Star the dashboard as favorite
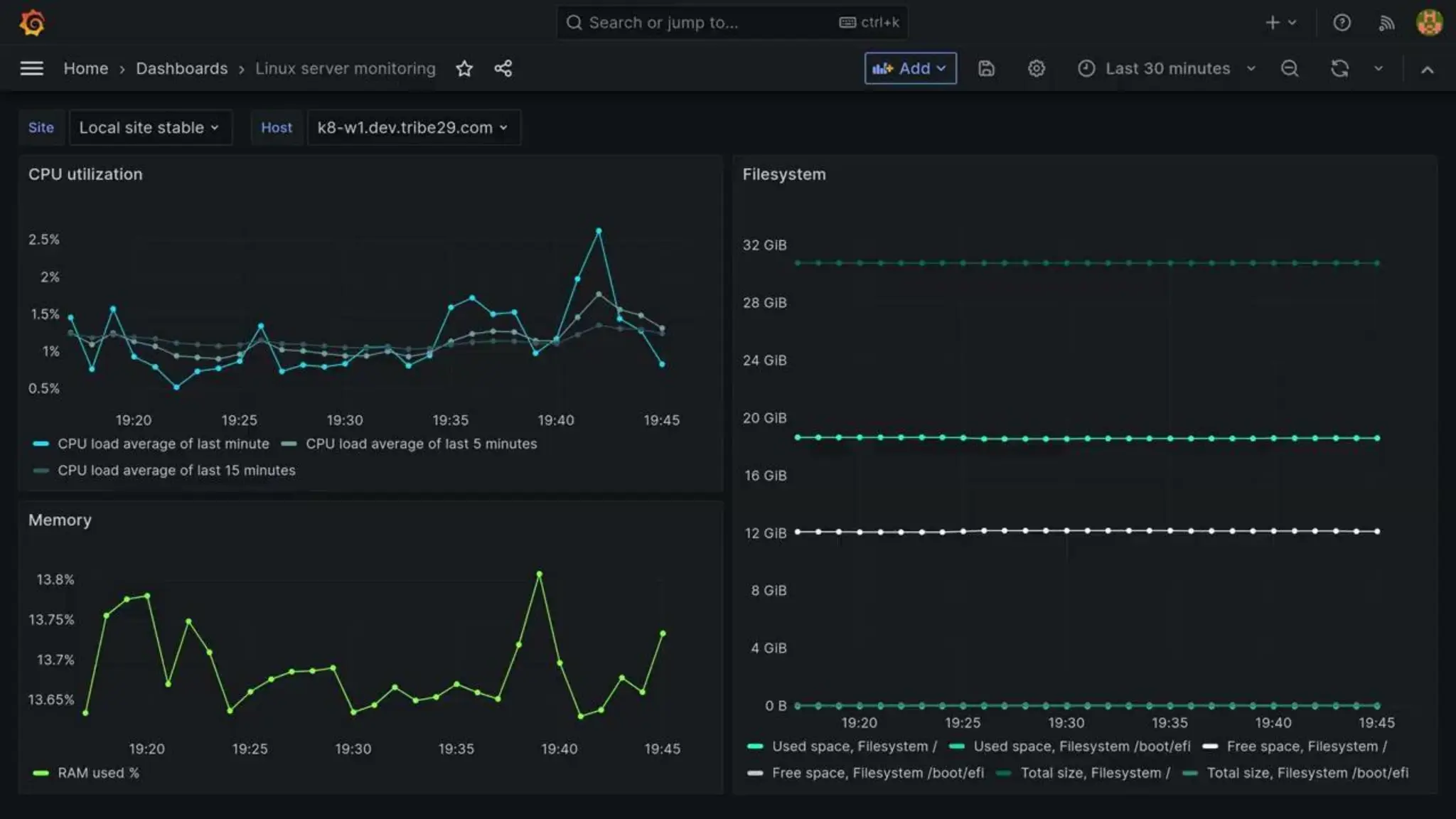 click(x=464, y=68)
